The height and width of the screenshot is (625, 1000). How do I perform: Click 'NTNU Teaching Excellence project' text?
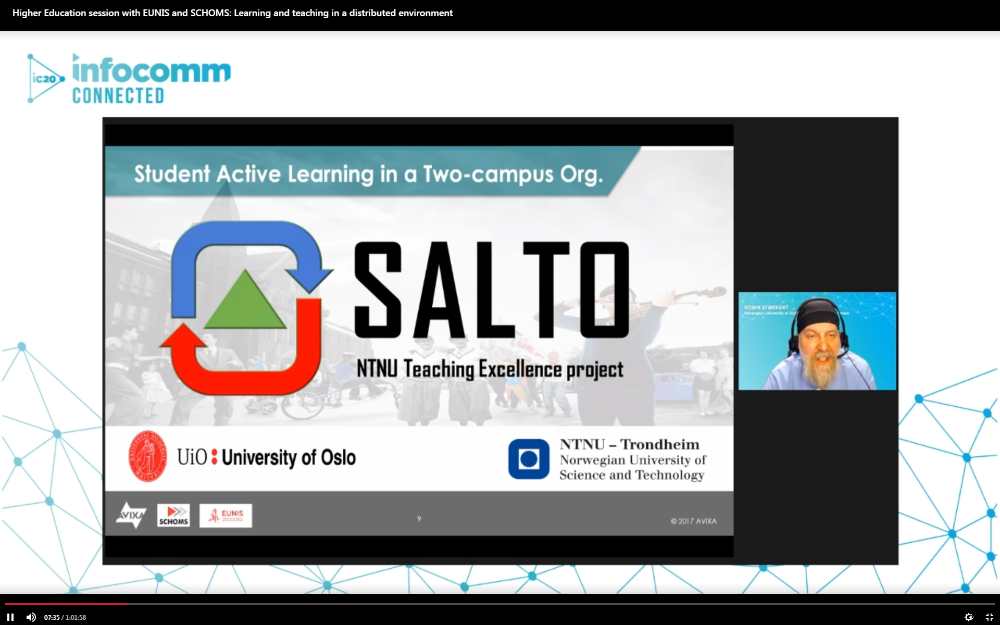pos(490,369)
